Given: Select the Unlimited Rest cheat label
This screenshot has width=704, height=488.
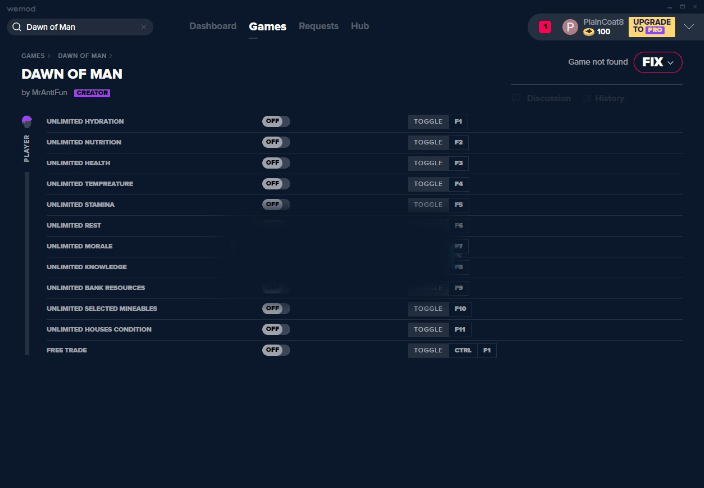Looking at the screenshot, I should tap(74, 225).
